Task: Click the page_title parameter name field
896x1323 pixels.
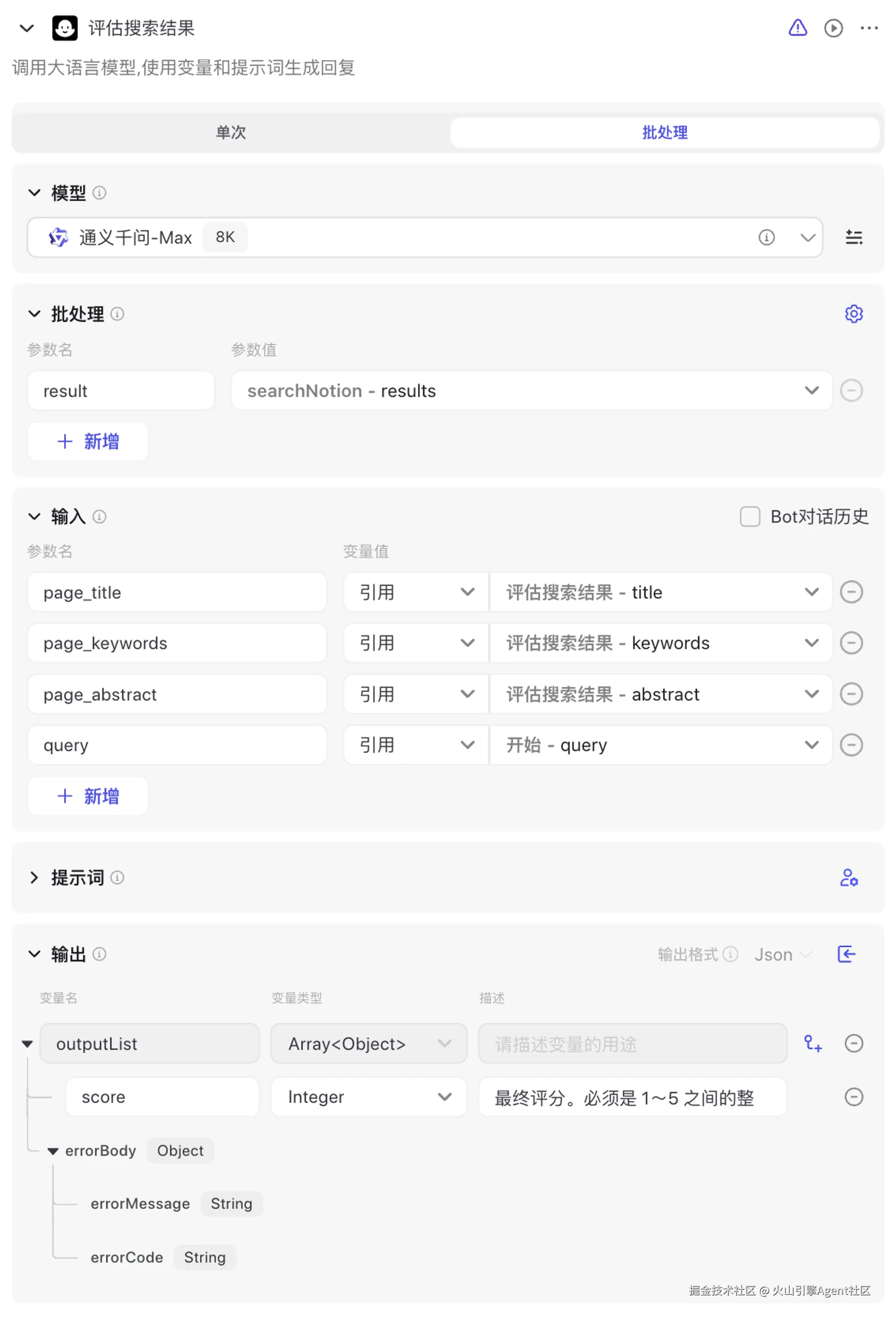Action: coord(177,592)
